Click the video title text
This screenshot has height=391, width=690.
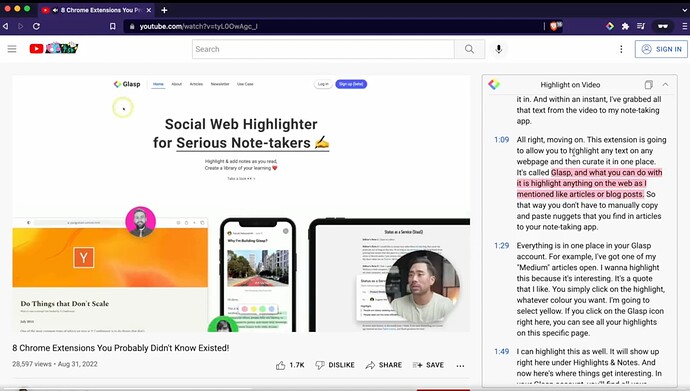point(121,348)
